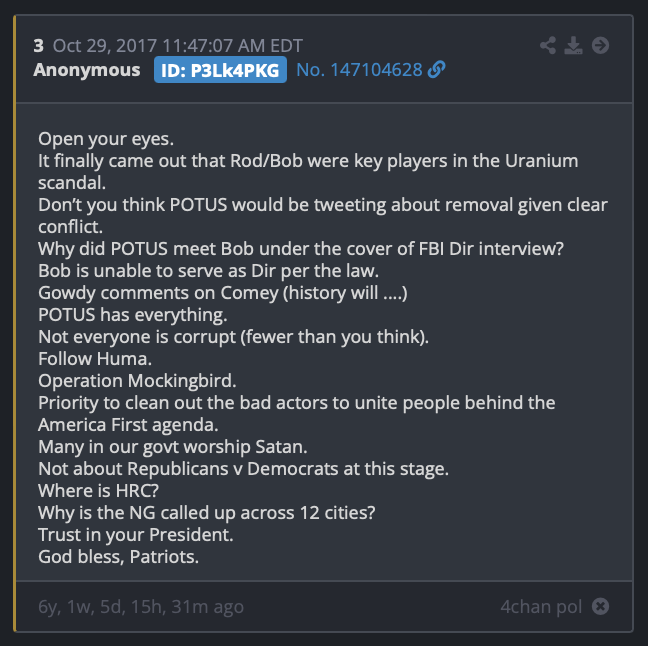Remove the 4chan pol source x icon

coord(600,606)
